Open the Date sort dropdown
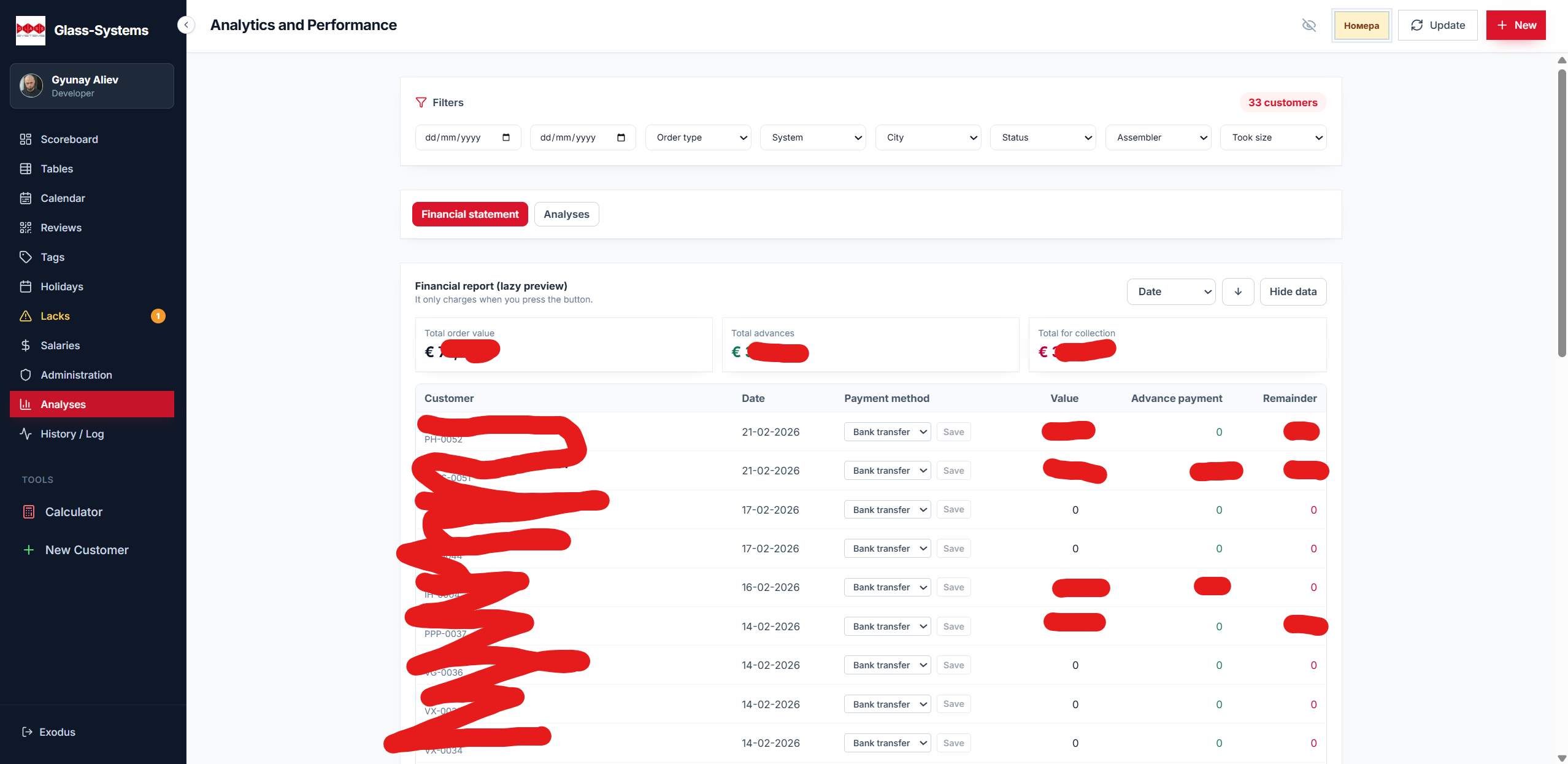 1170,291
